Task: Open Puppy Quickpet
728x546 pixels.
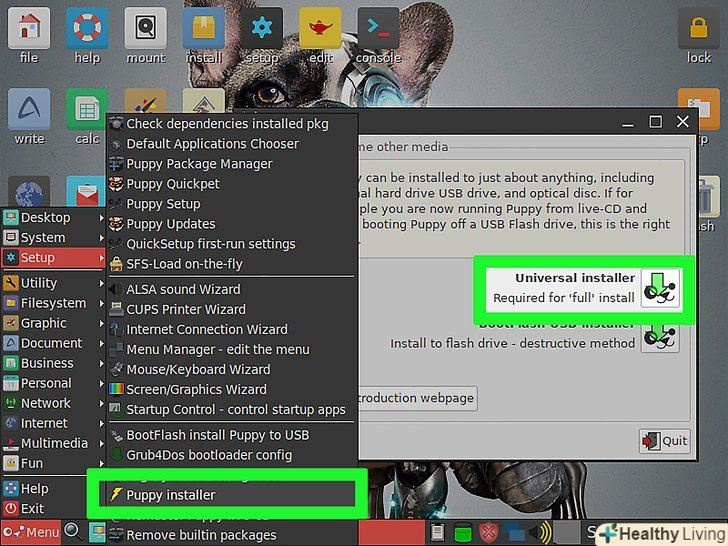Action: tap(231, 184)
